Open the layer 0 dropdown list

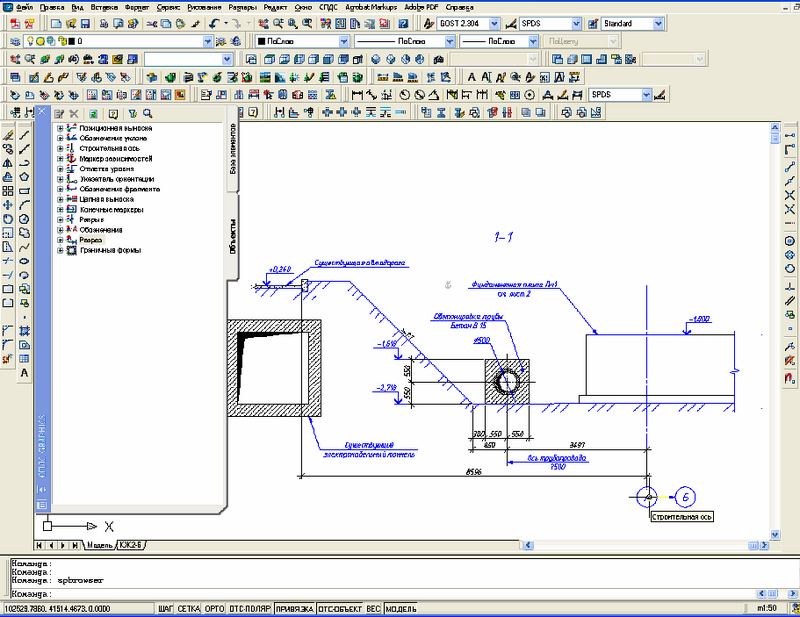click(x=207, y=41)
